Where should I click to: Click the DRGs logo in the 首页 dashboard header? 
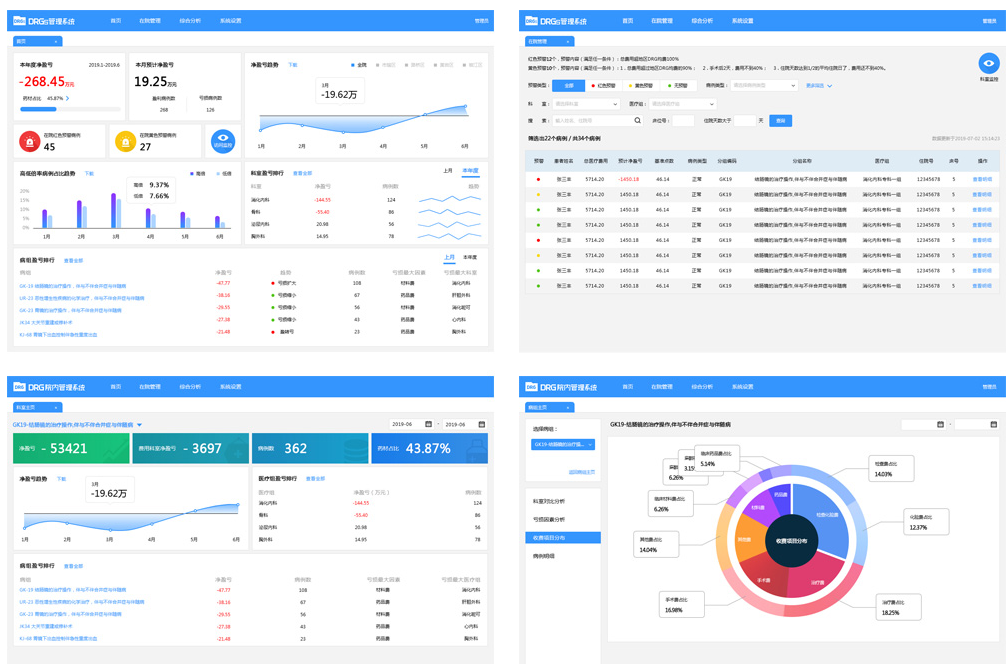(19, 21)
